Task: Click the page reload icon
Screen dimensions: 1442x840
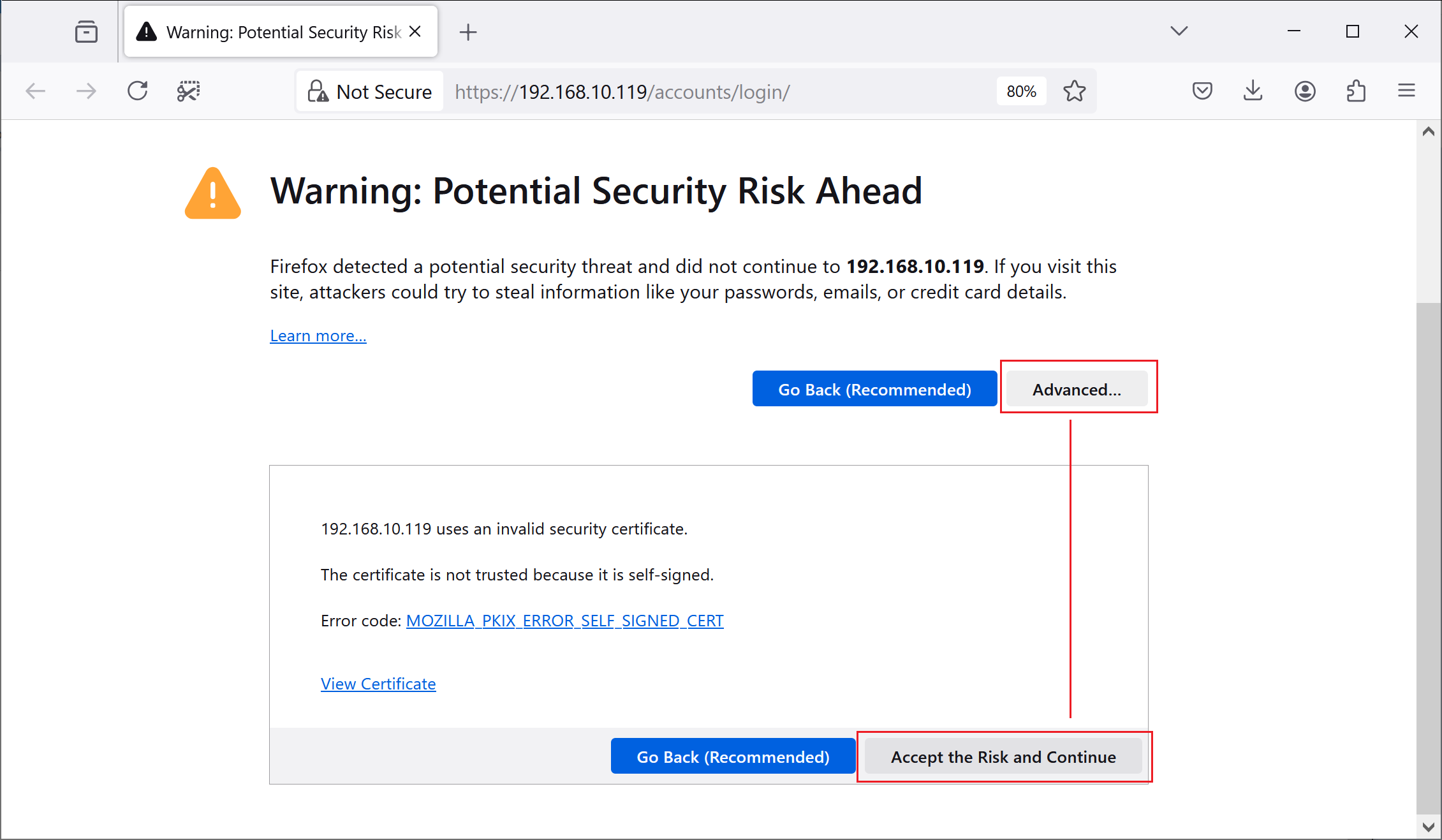Action: tap(139, 91)
